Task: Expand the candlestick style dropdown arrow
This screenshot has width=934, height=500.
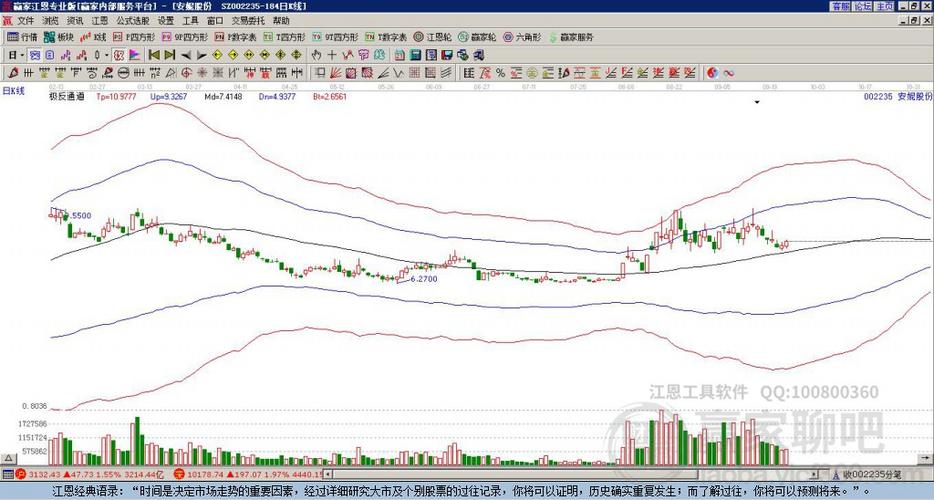Action: 107,55
